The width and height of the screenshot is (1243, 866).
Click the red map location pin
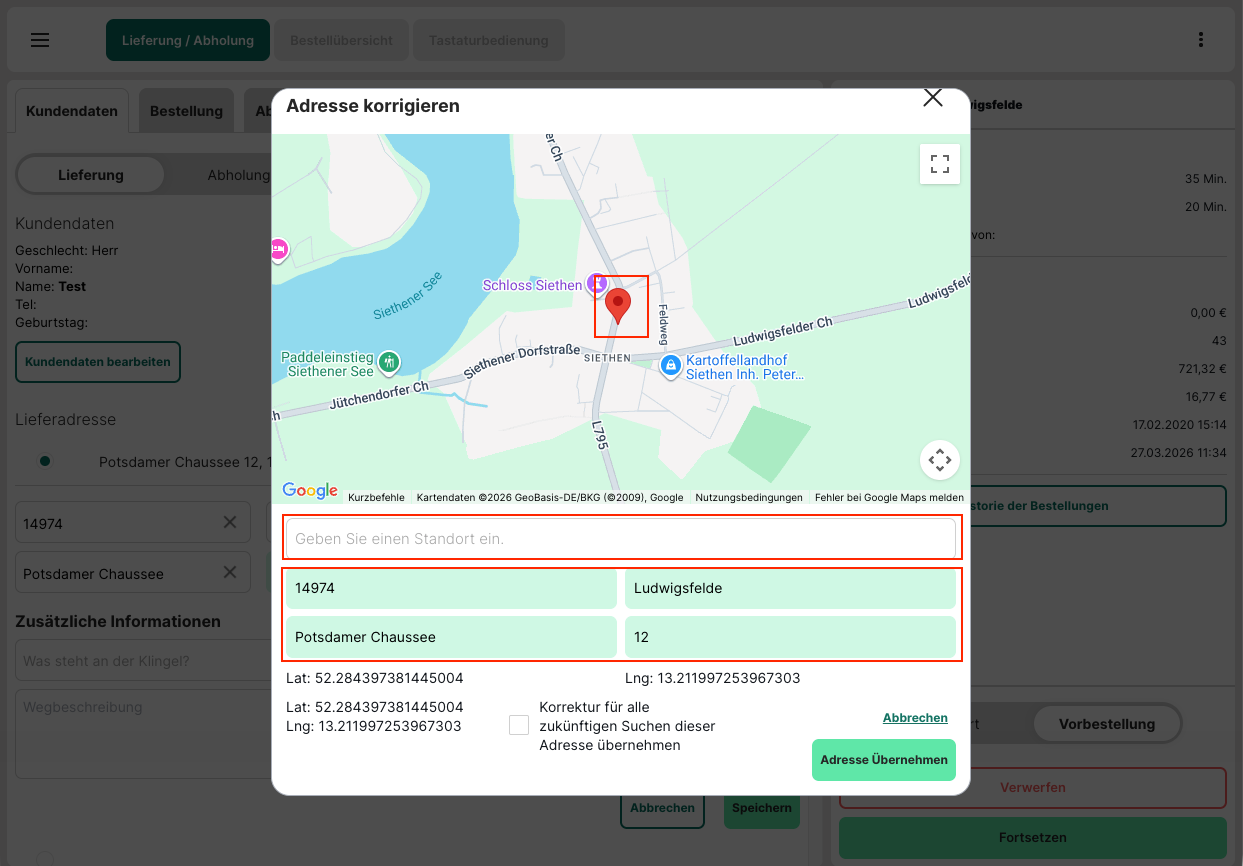619,304
